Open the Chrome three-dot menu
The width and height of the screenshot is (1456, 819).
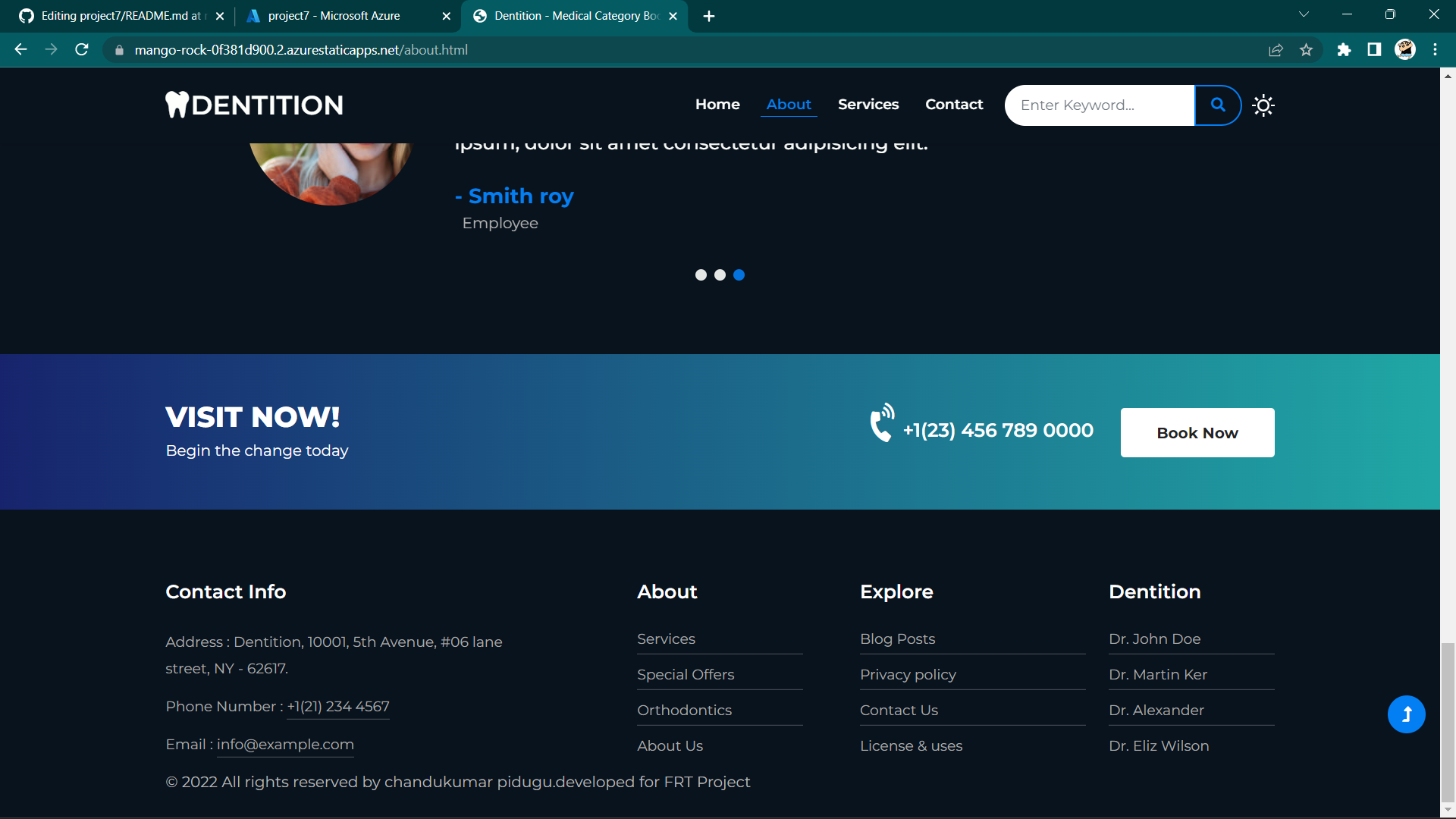coord(1435,50)
